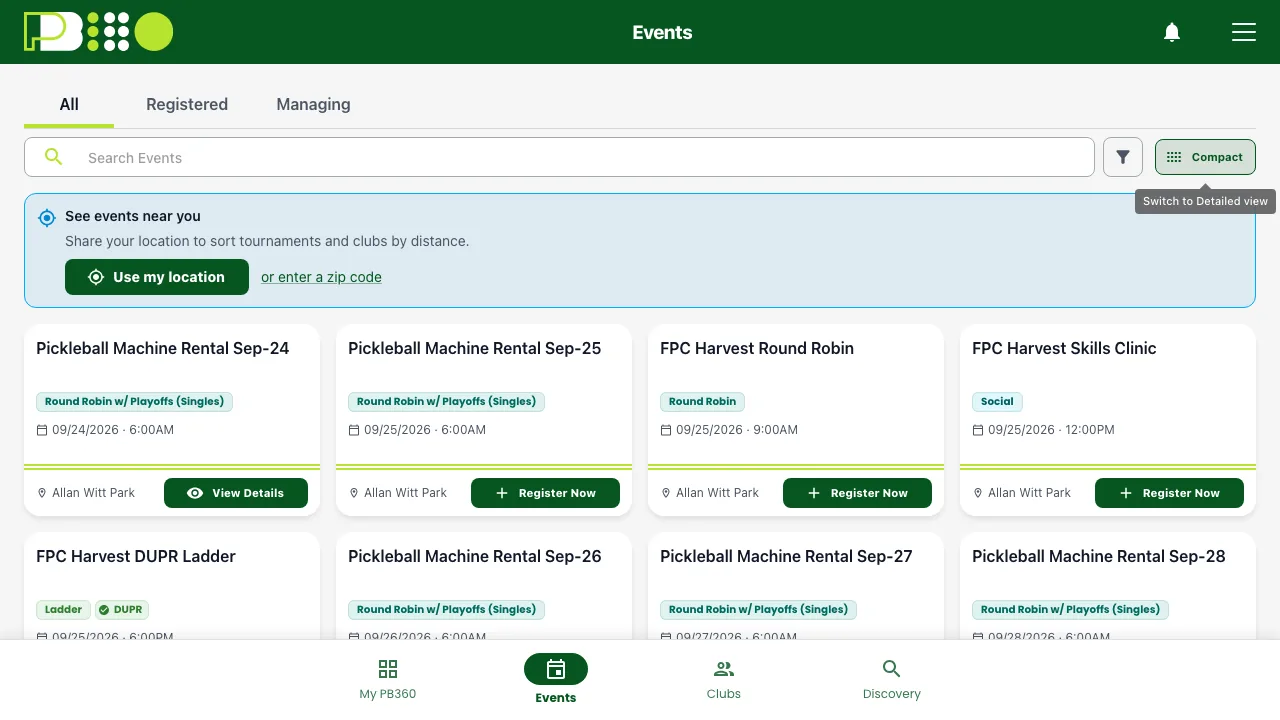Click the Events page header title

[662, 32]
